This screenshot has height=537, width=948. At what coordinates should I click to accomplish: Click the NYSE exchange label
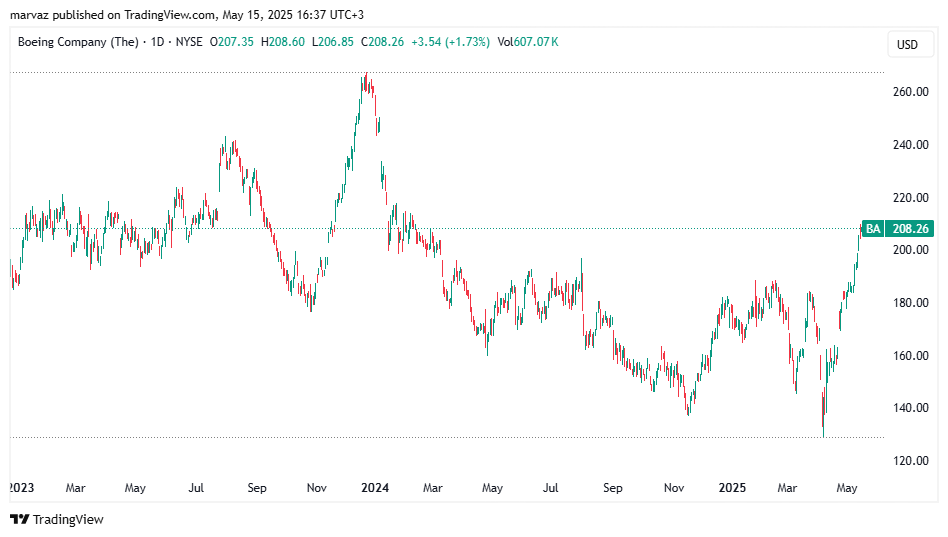[189, 42]
